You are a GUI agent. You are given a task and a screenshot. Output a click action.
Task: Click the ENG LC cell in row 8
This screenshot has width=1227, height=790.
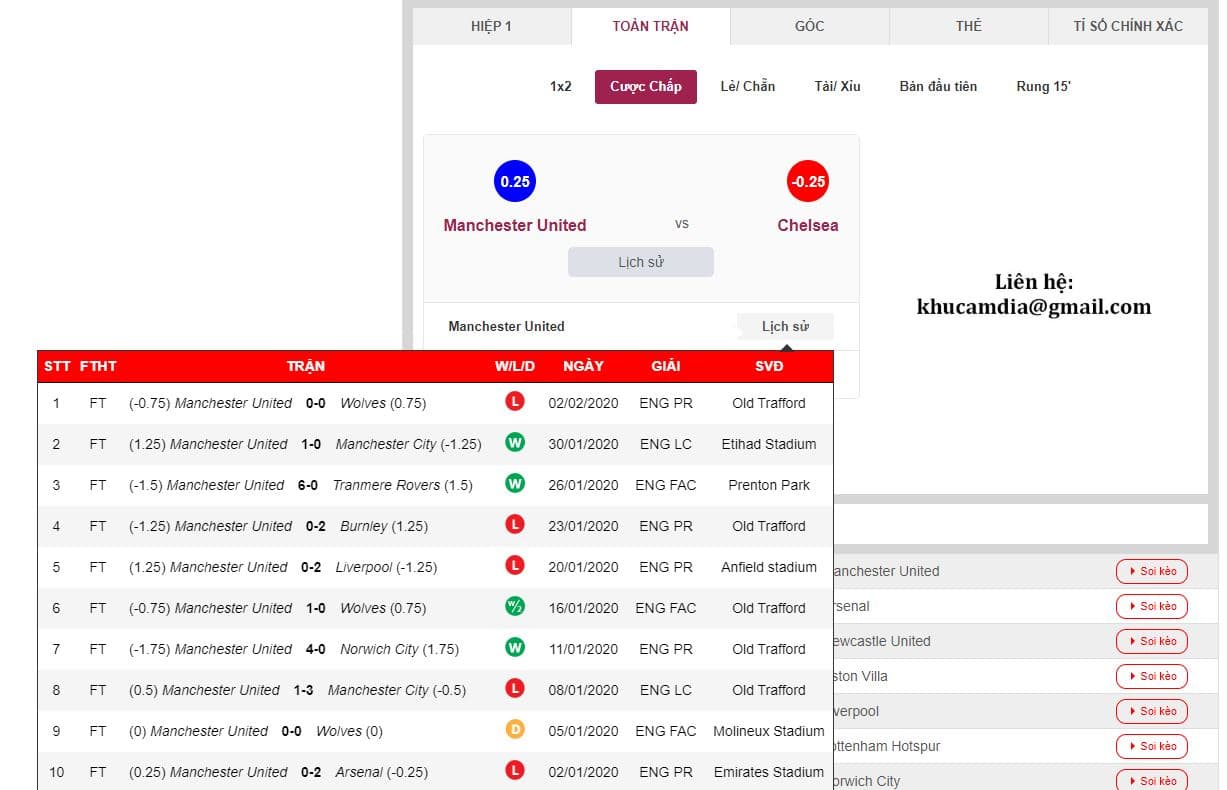coord(666,690)
